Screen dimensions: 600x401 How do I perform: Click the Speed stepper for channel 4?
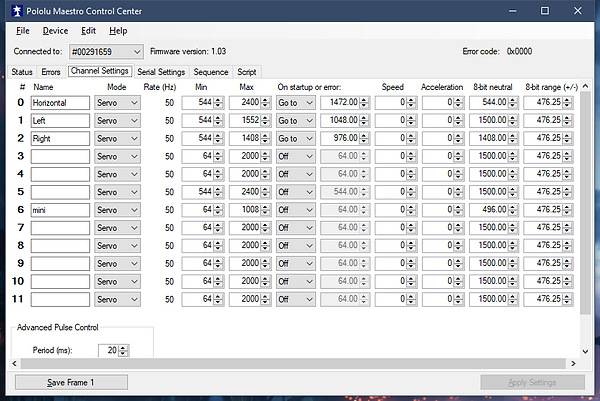click(x=411, y=174)
